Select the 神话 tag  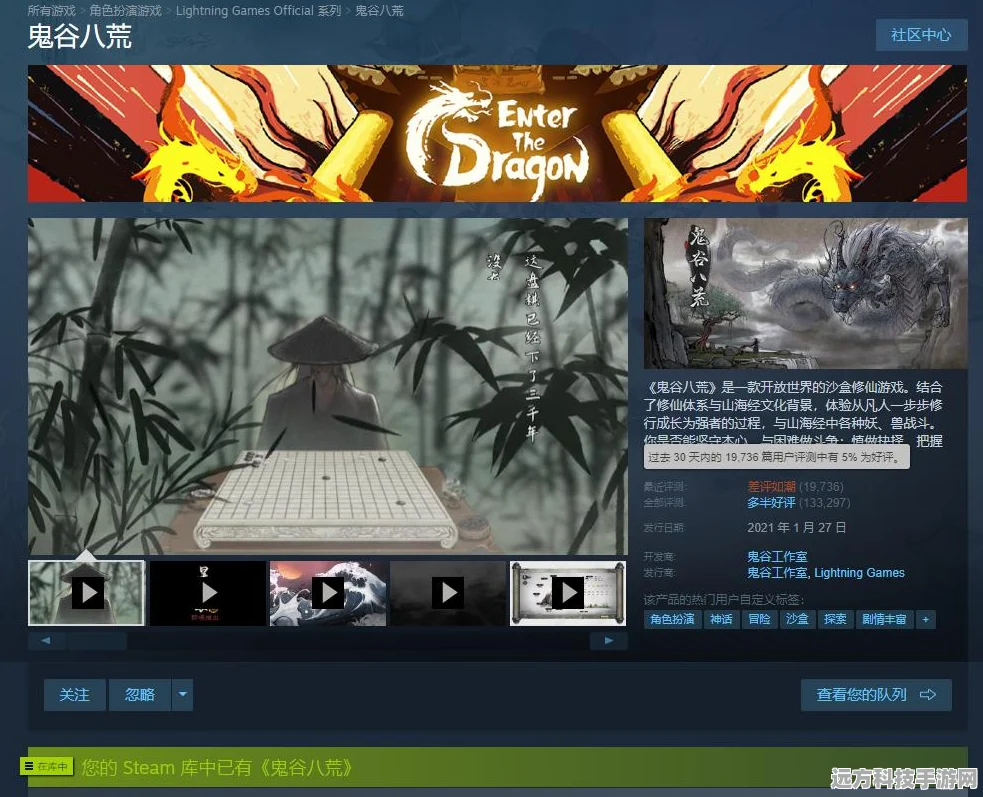pyautogui.click(x=721, y=620)
